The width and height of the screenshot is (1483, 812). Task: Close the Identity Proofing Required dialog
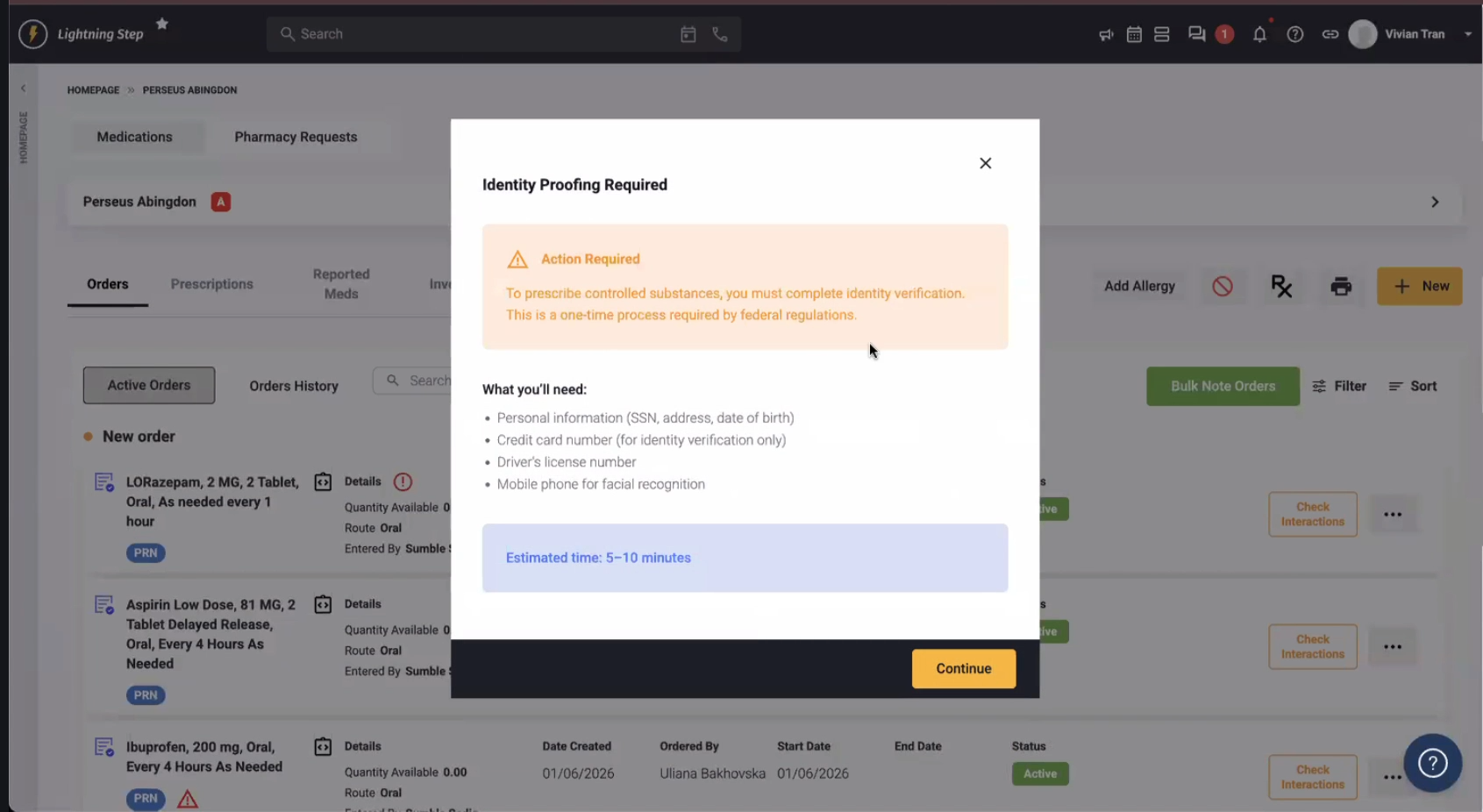(x=985, y=163)
